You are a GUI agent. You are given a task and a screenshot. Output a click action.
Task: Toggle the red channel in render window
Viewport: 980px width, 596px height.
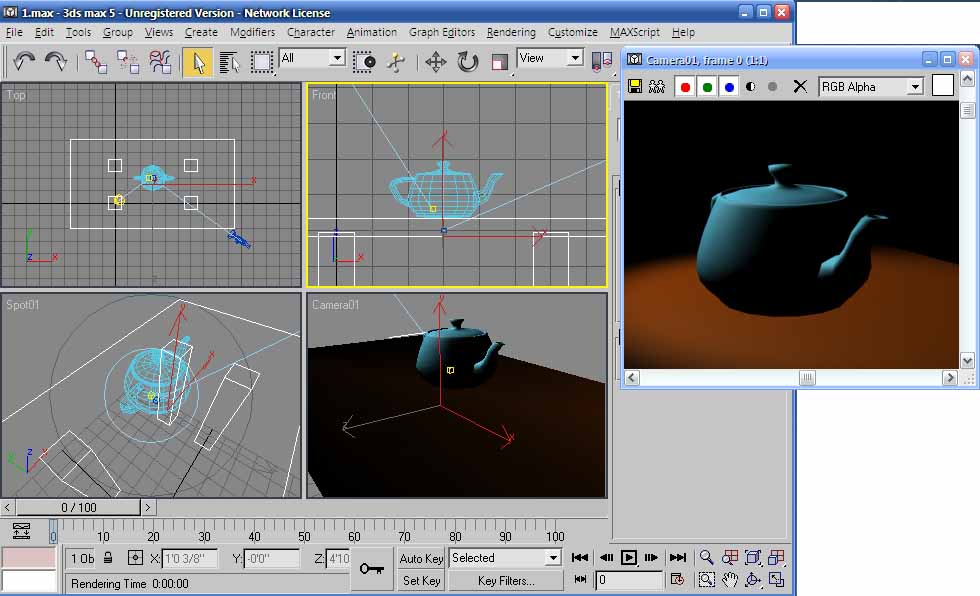[x=685, y=87]
